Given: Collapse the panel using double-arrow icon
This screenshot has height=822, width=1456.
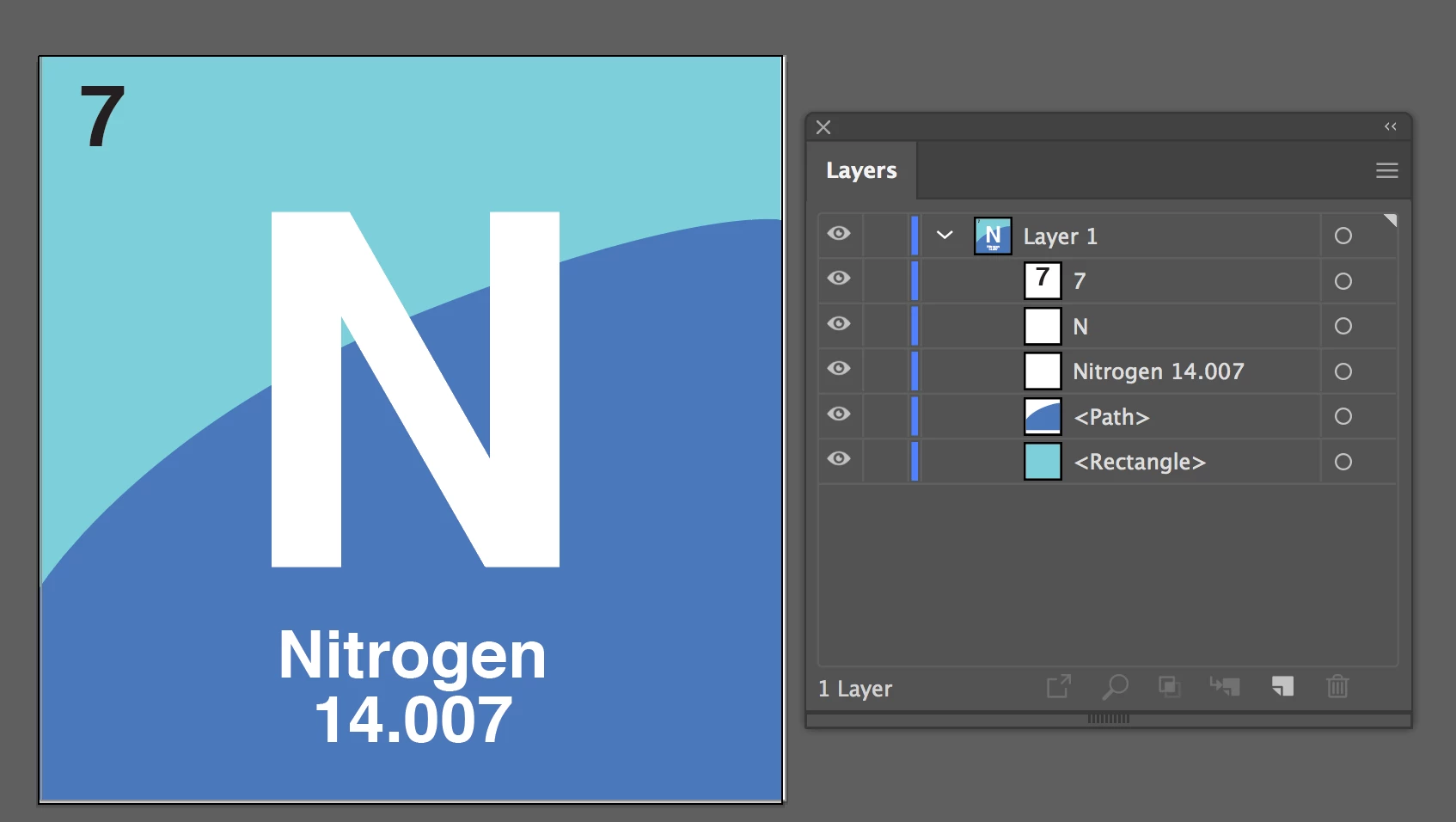Looking at the screenshot, I should [1390, 126].
